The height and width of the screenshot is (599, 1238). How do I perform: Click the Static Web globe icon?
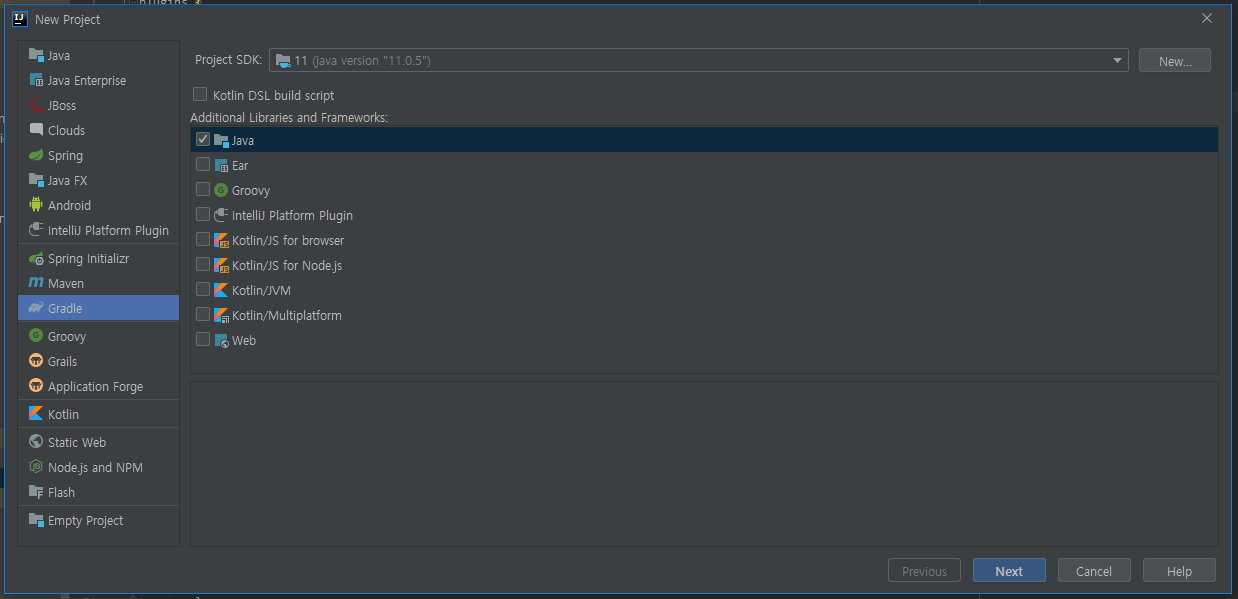(36, 442)
